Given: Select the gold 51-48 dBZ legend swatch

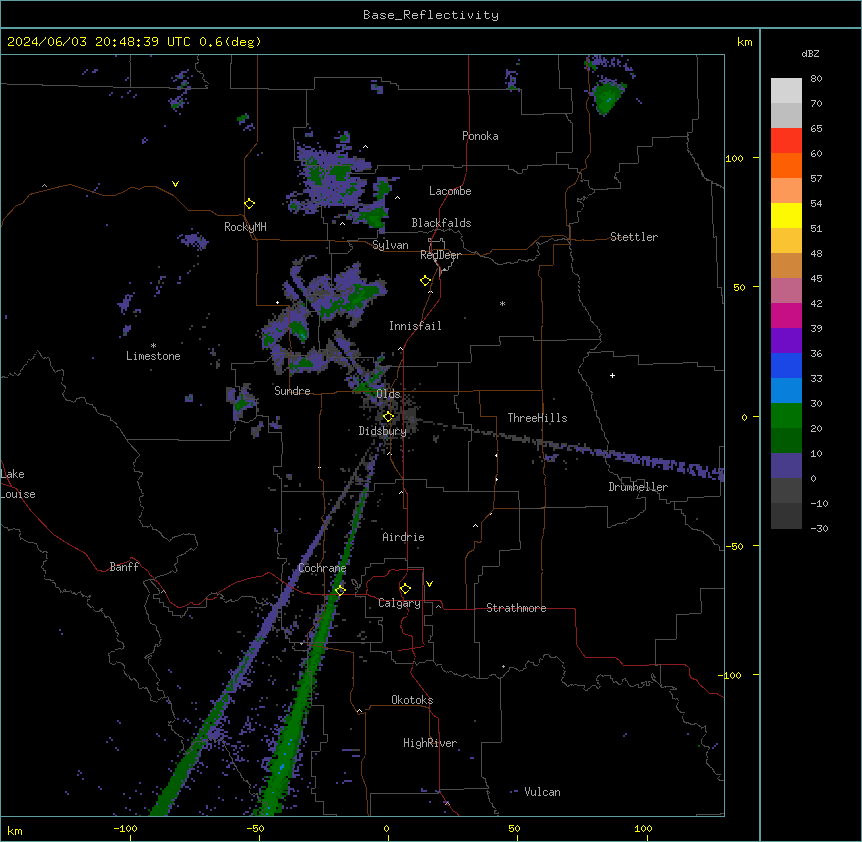Looking at the screenshot, I should [786, 241].
